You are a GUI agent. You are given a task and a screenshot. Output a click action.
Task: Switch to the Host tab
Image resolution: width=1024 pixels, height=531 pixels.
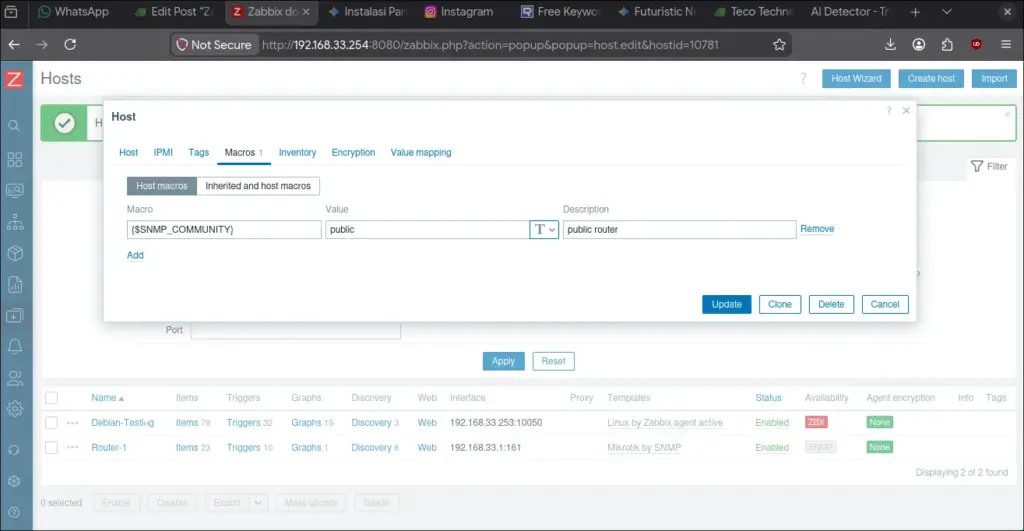click(x=129, y=152)
